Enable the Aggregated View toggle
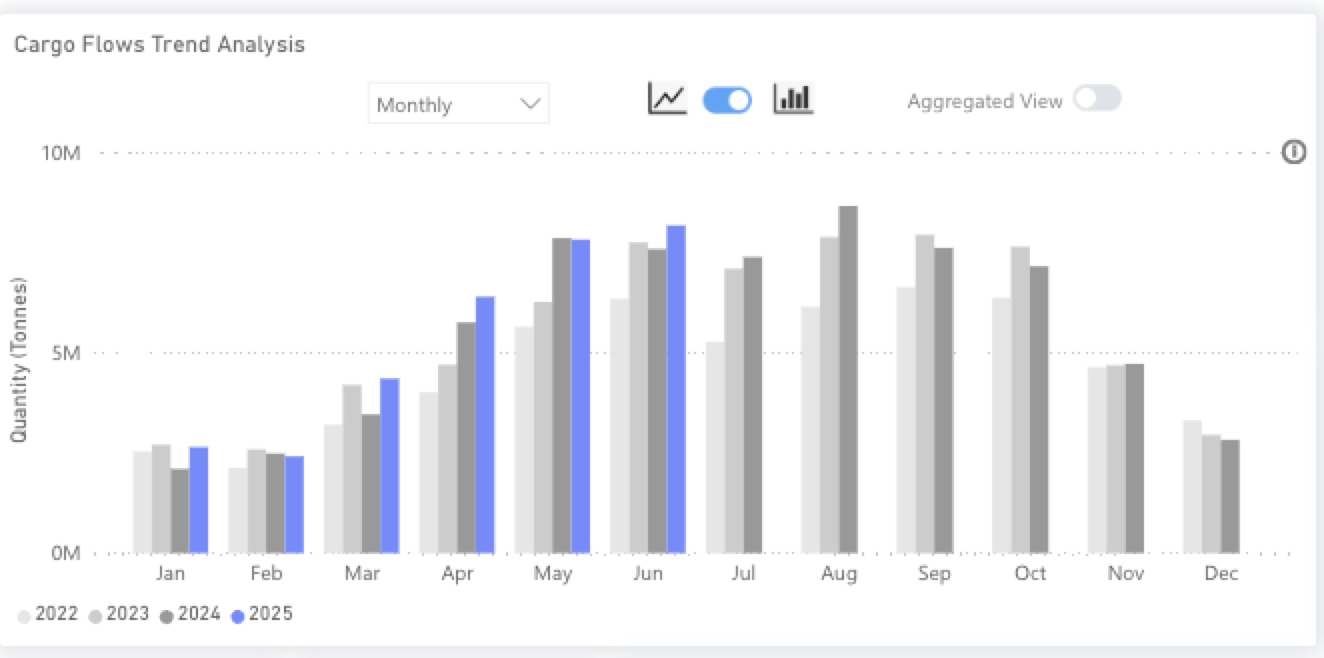 [x=1097, y=98]
